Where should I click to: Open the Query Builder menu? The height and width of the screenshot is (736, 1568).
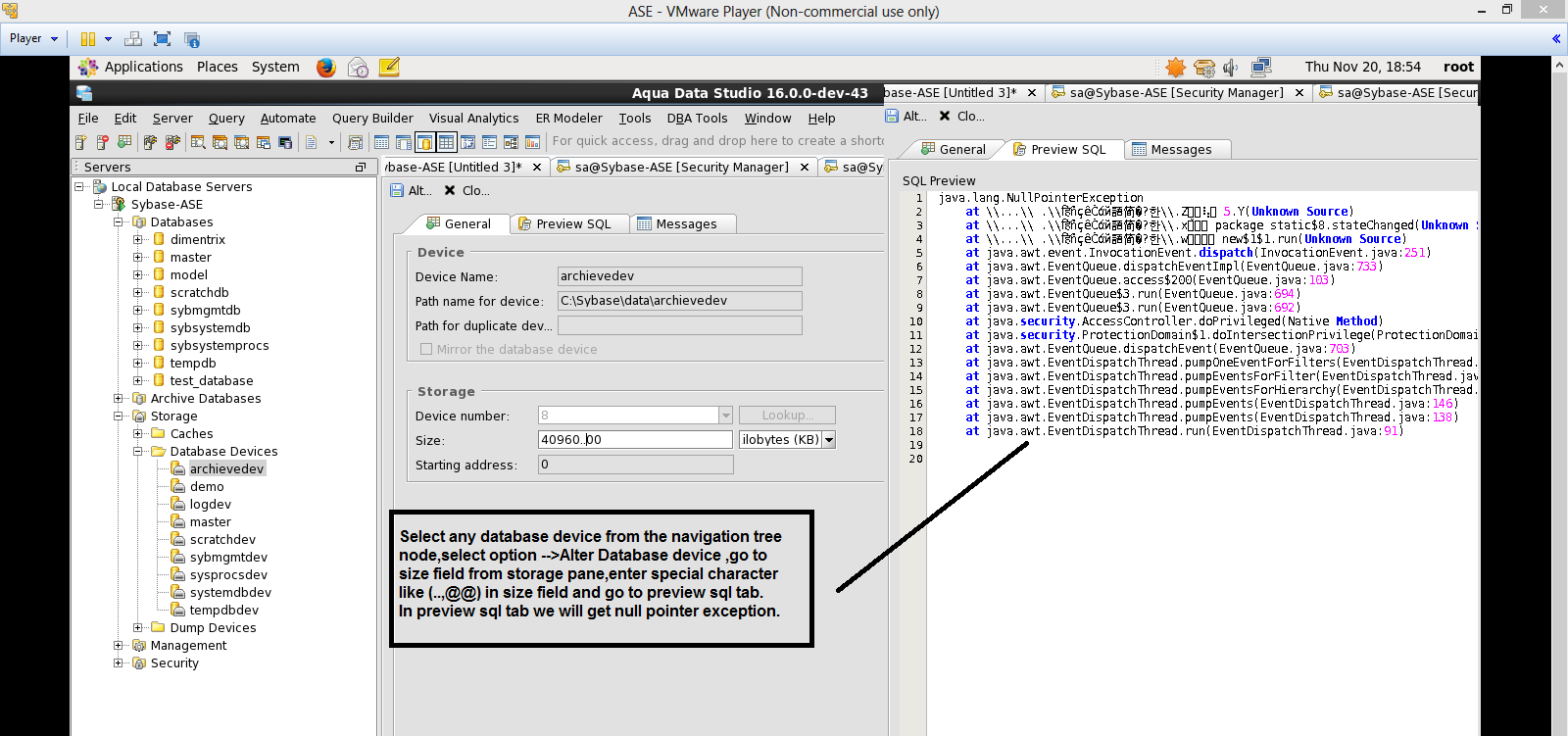(x=372, y=119)
